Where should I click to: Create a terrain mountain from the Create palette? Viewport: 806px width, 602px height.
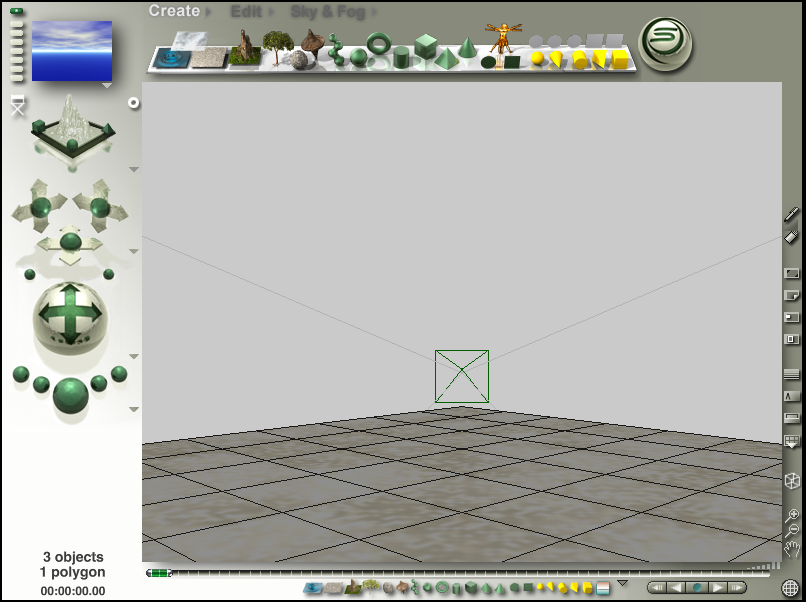point(246,49)
